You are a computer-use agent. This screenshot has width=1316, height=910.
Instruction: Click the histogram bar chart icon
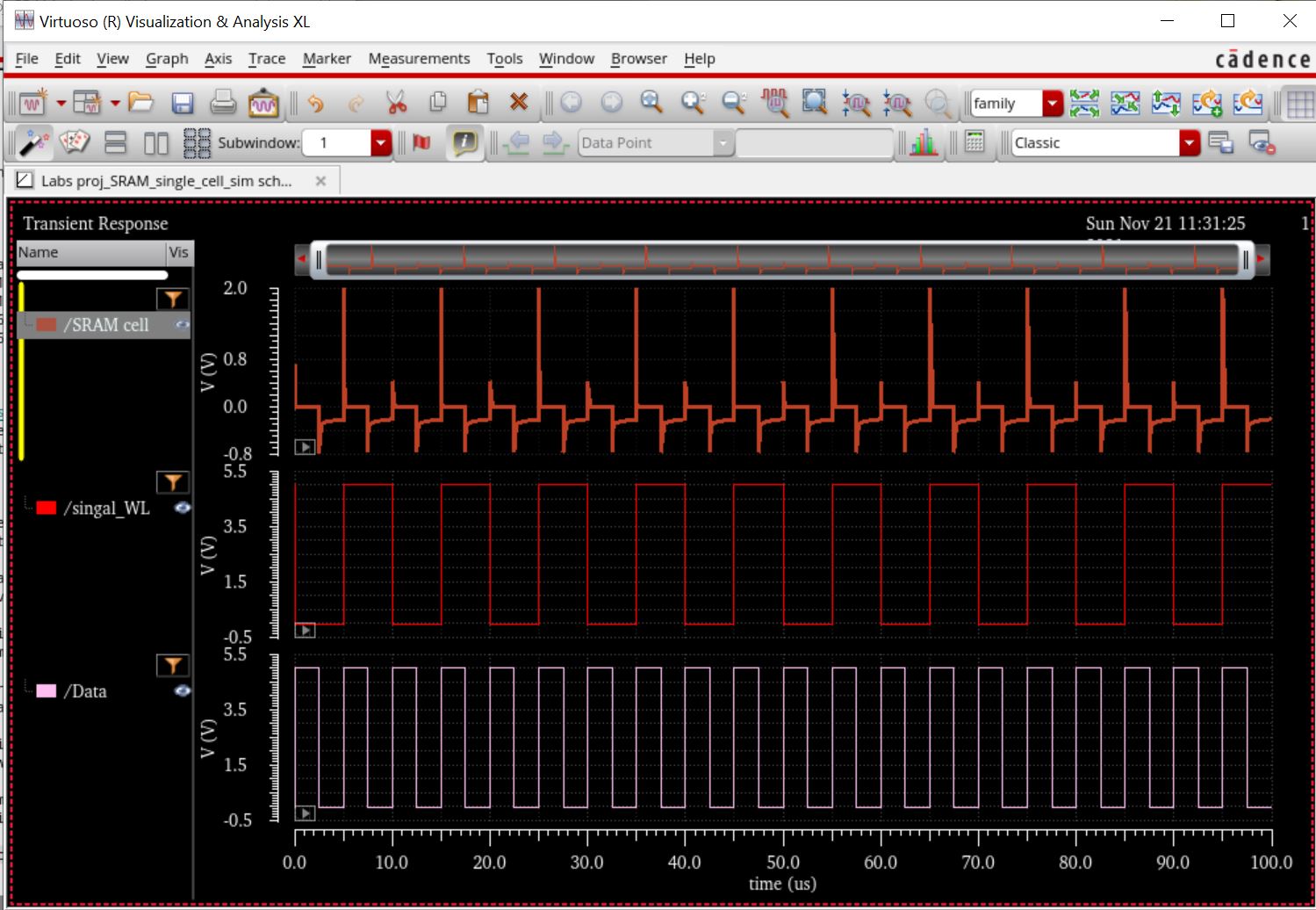click(x=923, y=142)
